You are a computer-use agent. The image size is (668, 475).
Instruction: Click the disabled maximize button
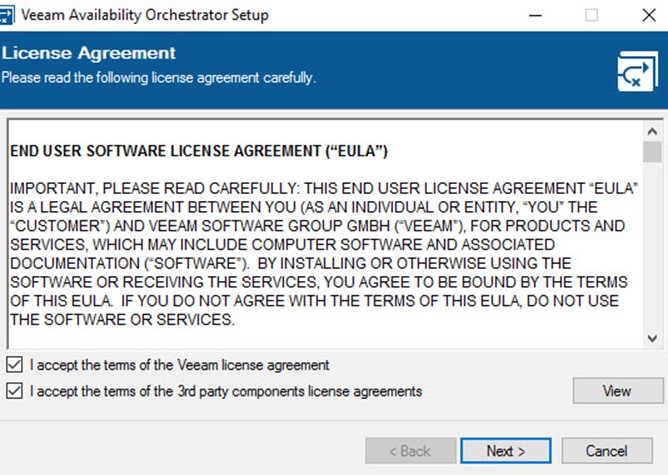pyautogui.click(x=591, y=15)
